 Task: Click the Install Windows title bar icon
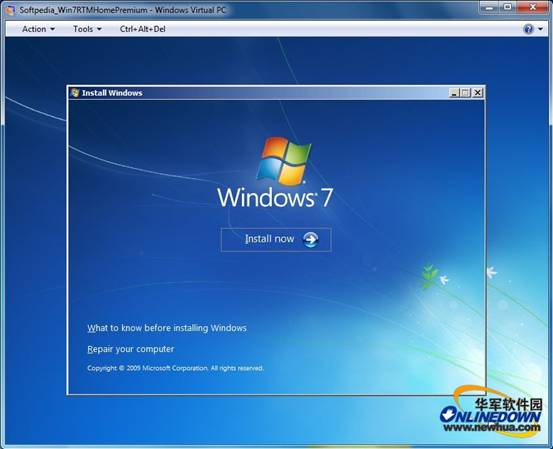pyautogui.click(x=74, y=93)
